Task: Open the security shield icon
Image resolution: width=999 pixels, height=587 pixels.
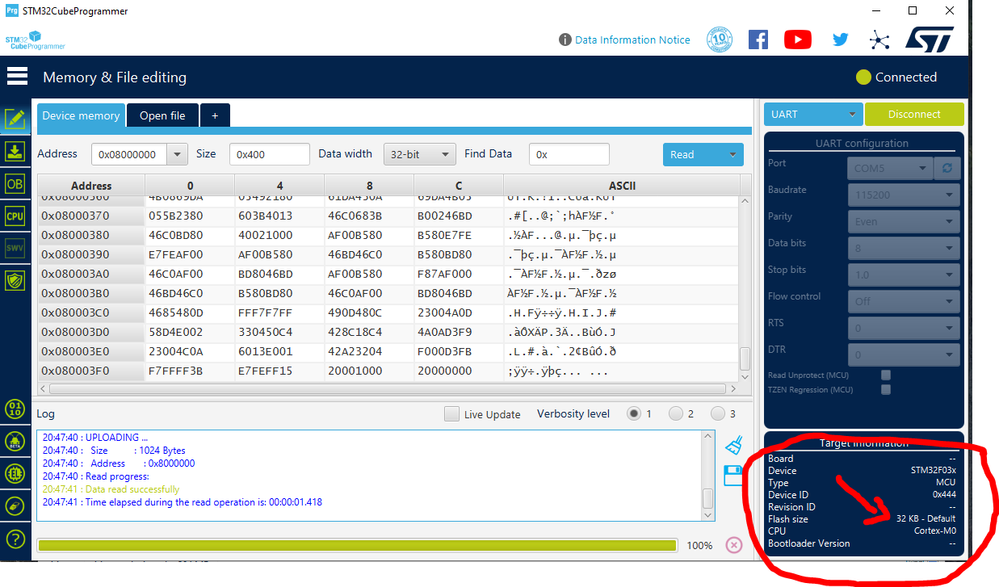Action: [x=15, y=280]
